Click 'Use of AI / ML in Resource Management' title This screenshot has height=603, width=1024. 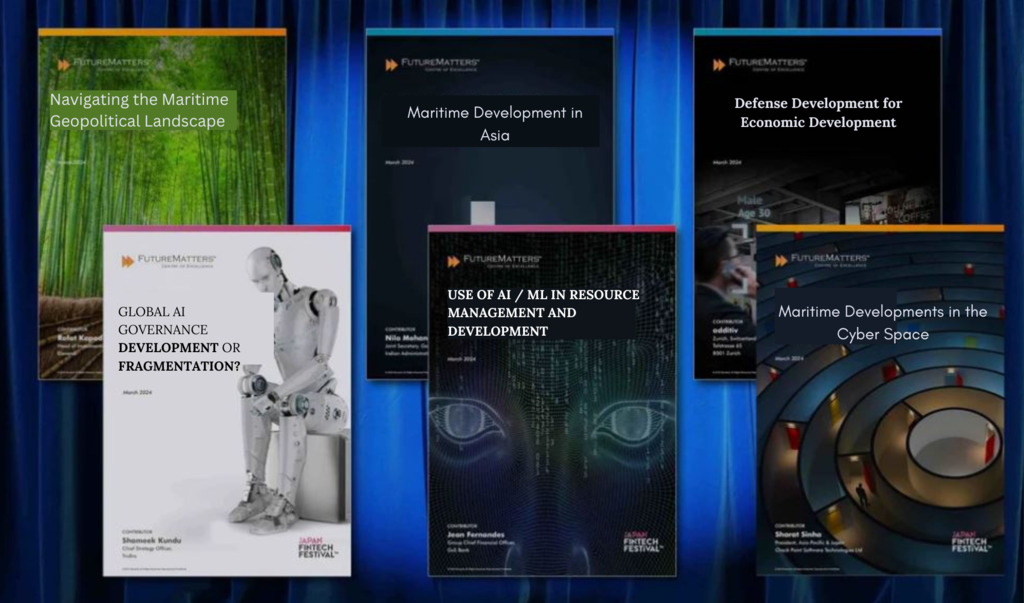coord(543,312)
